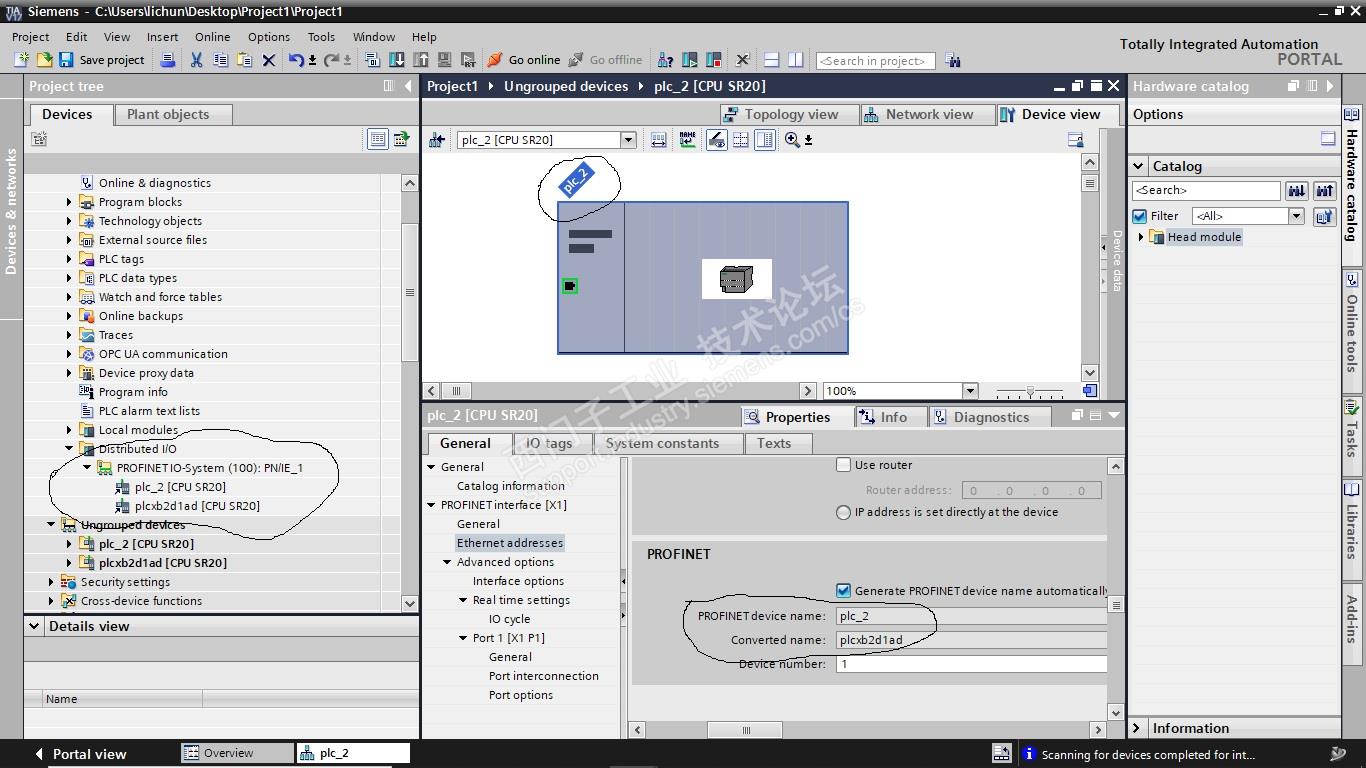
Task: Go online with the device
Action: [523, 60]
